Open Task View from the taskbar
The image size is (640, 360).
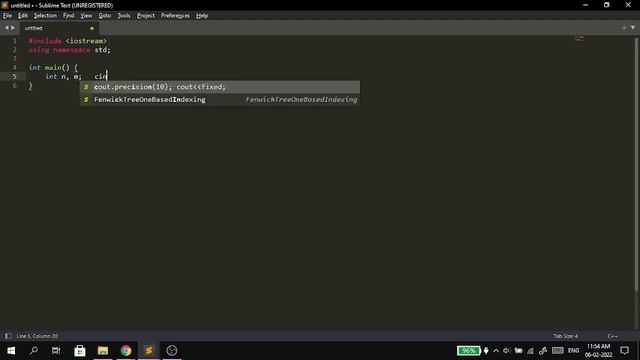click(56, 351)
